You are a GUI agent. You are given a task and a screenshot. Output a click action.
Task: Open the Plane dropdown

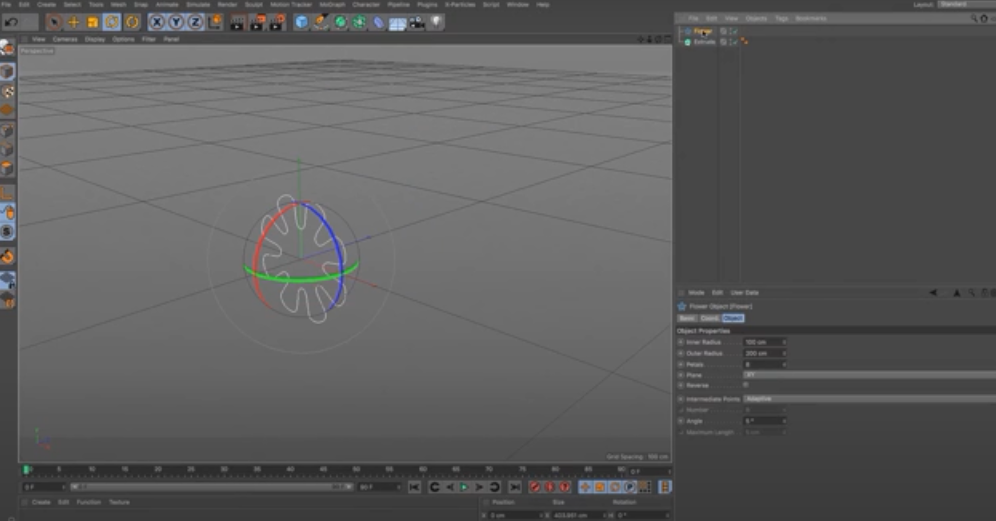[x=869, y=376]
